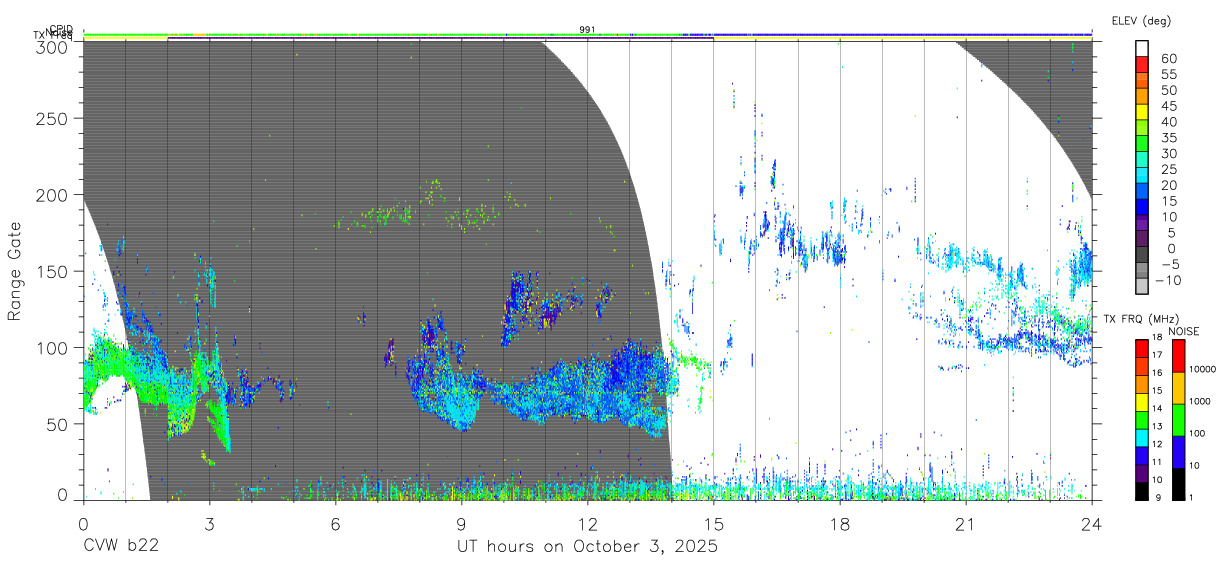Click the "Range Gate" y-axis label
Viewport: 1228px width, 567px height.
[x=15, y=271]
